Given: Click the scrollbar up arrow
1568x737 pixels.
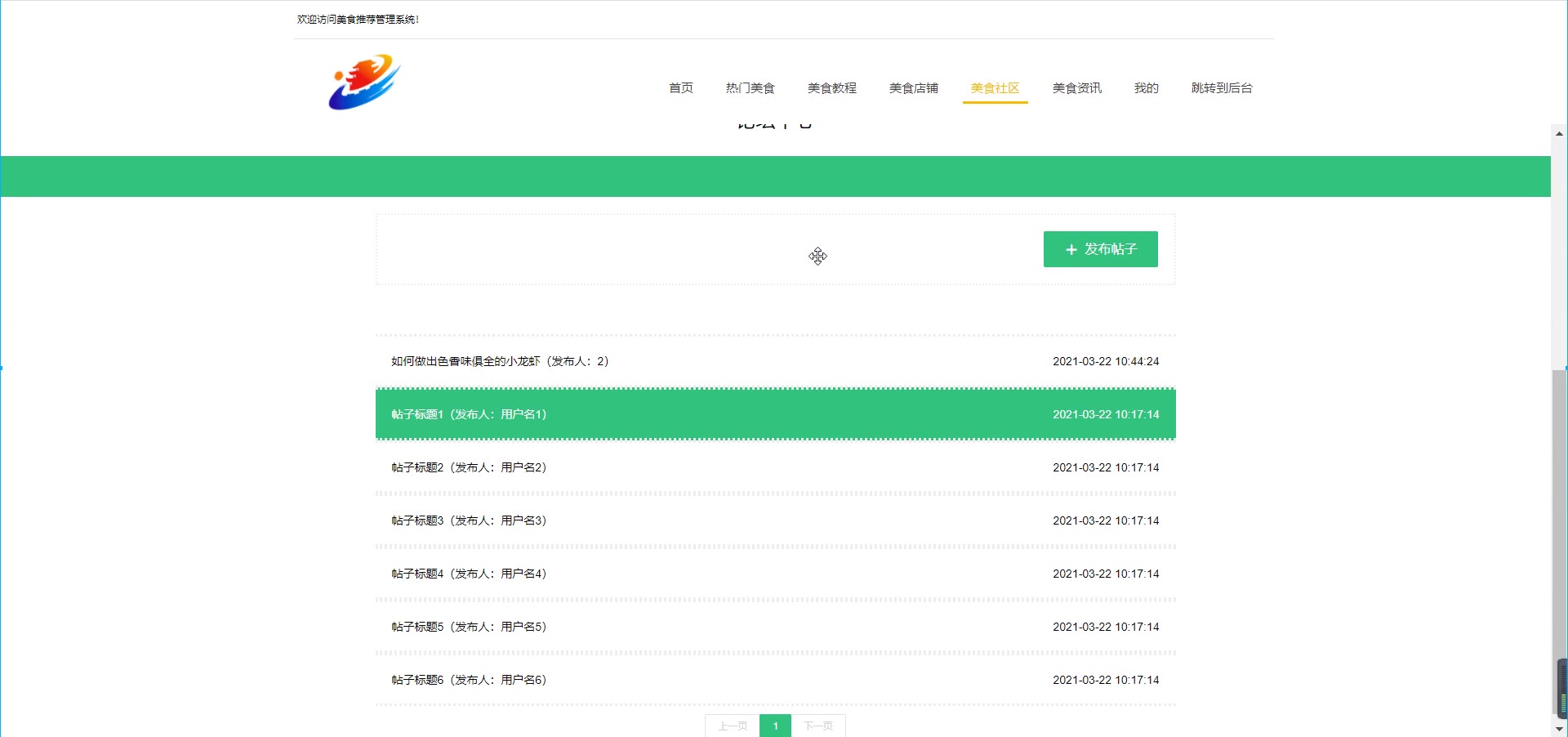Looking at the screenshot, I should coord(1559,133).
